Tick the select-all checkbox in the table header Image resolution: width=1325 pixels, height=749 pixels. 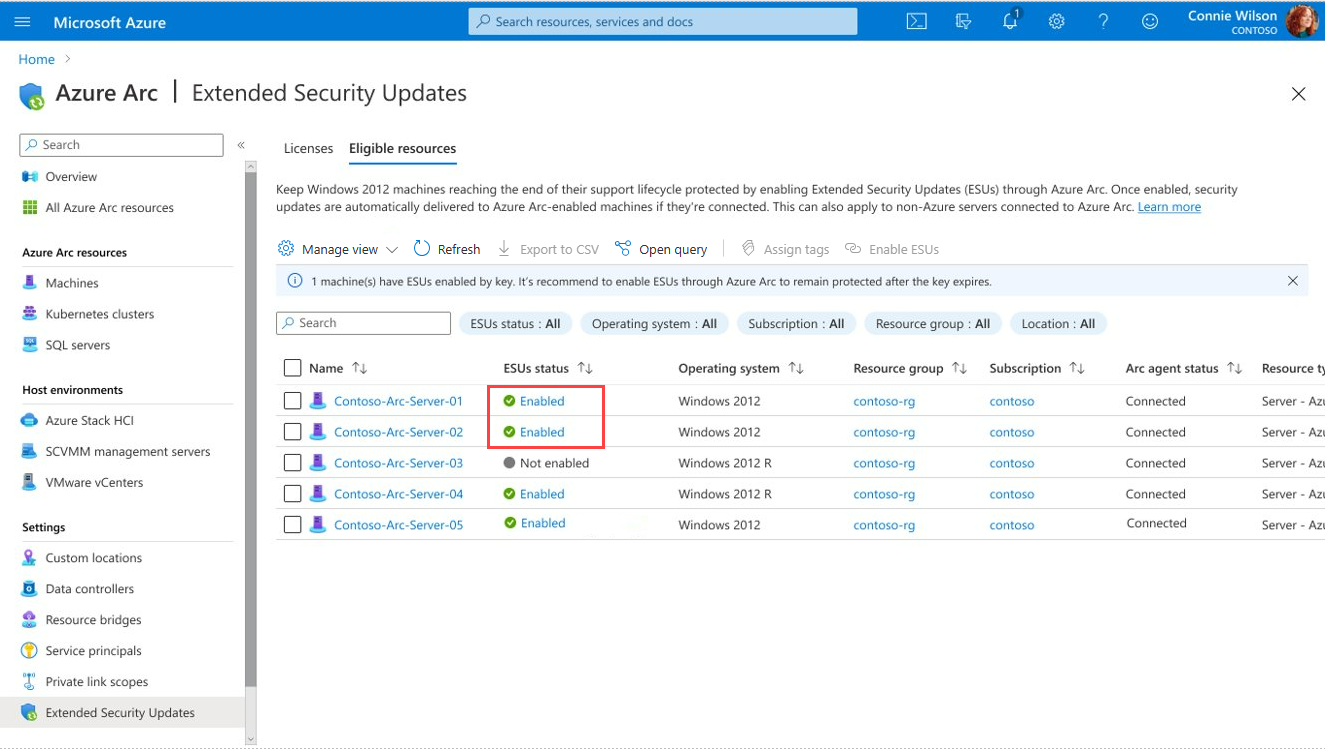(x=292, y=368)
